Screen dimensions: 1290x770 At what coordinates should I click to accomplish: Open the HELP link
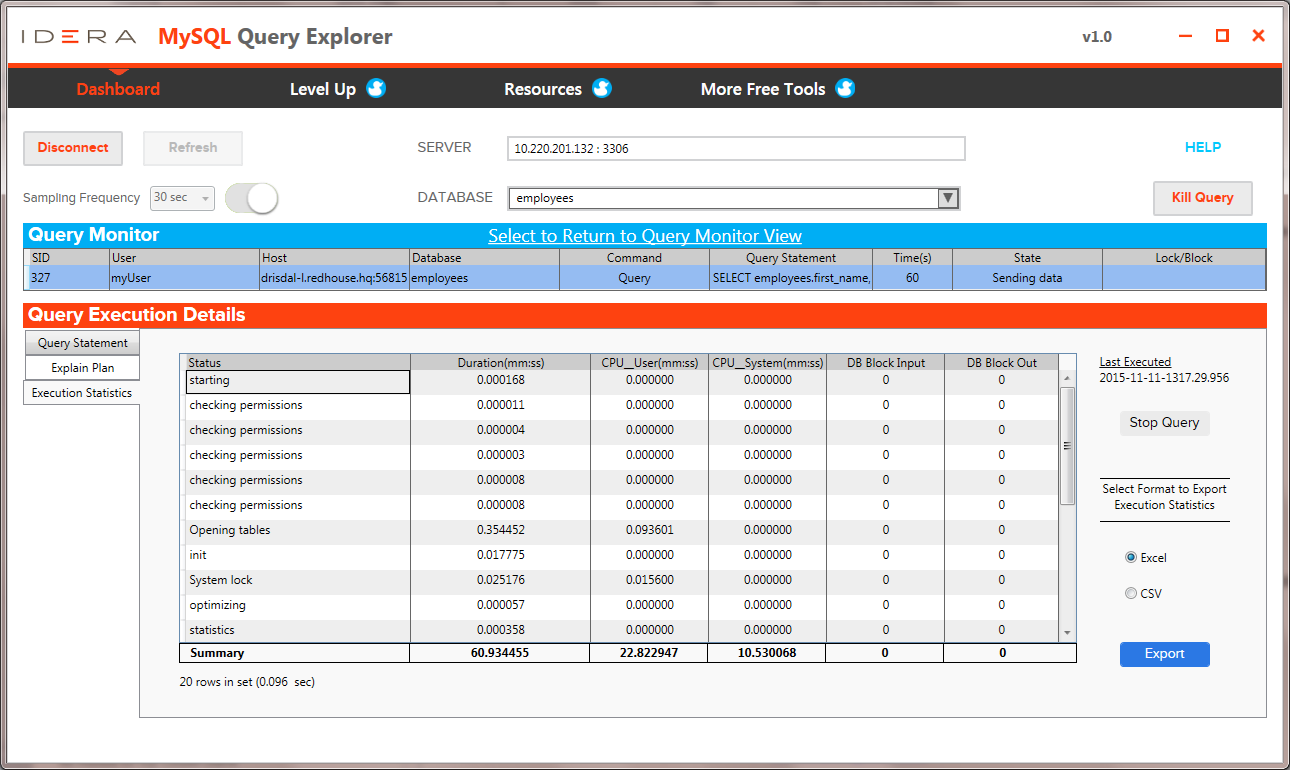[x=1203, y=147]
